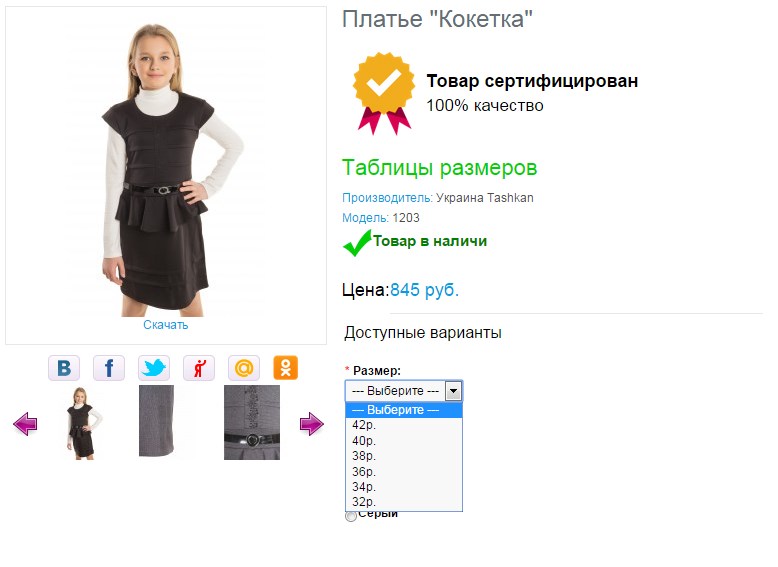Click the left purple gallery arrow
778x567 pixels.
click(x=25, y=425)
